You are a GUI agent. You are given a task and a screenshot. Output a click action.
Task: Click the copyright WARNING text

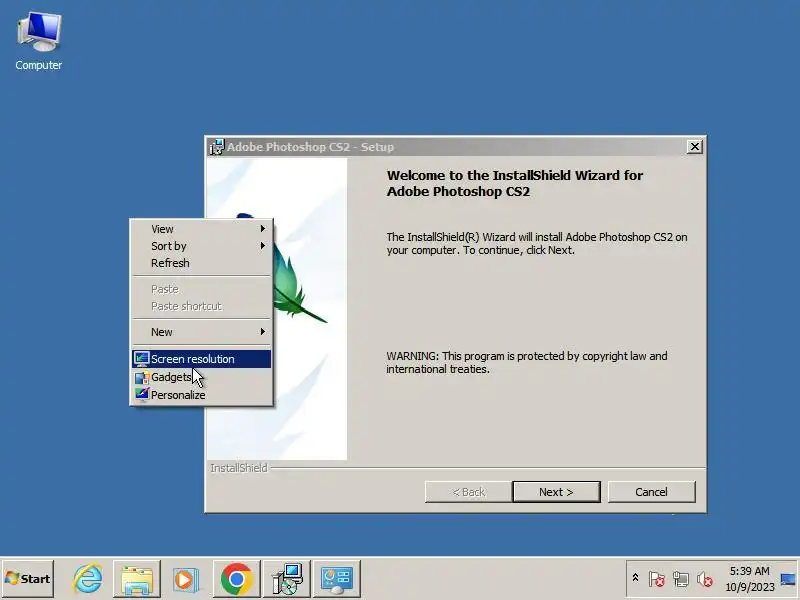[x=527, y=362]
